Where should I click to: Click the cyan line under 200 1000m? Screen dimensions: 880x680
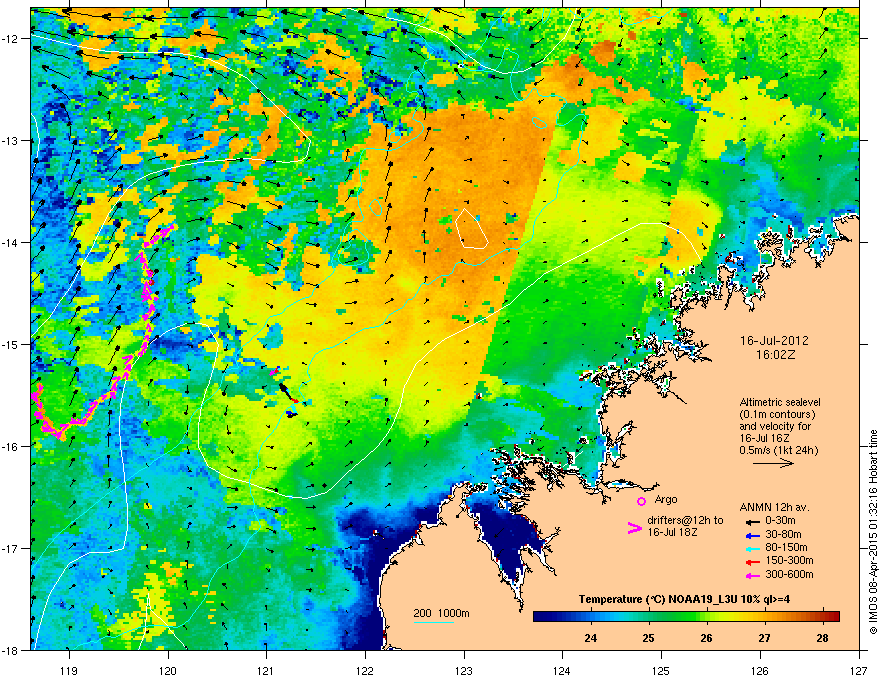coord(433,622)
